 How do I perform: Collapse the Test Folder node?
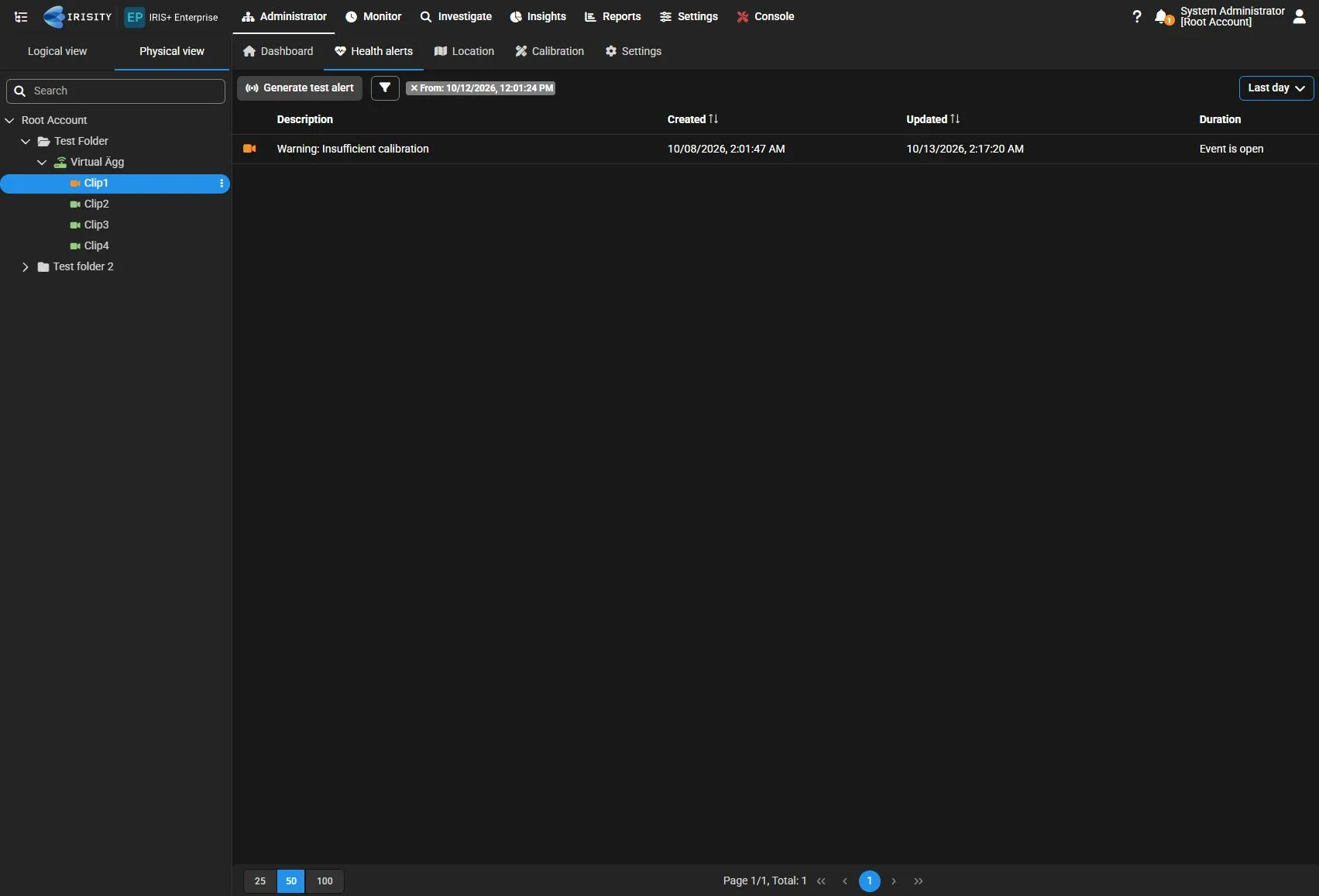(x=26, y=142)
